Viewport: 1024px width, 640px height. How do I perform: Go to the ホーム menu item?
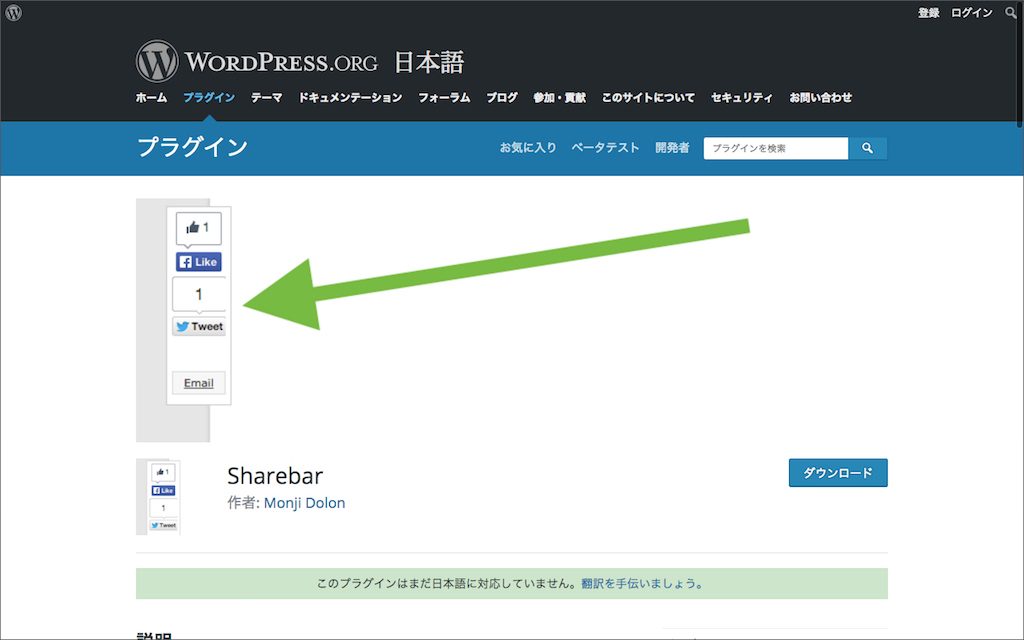pos(152,97)
